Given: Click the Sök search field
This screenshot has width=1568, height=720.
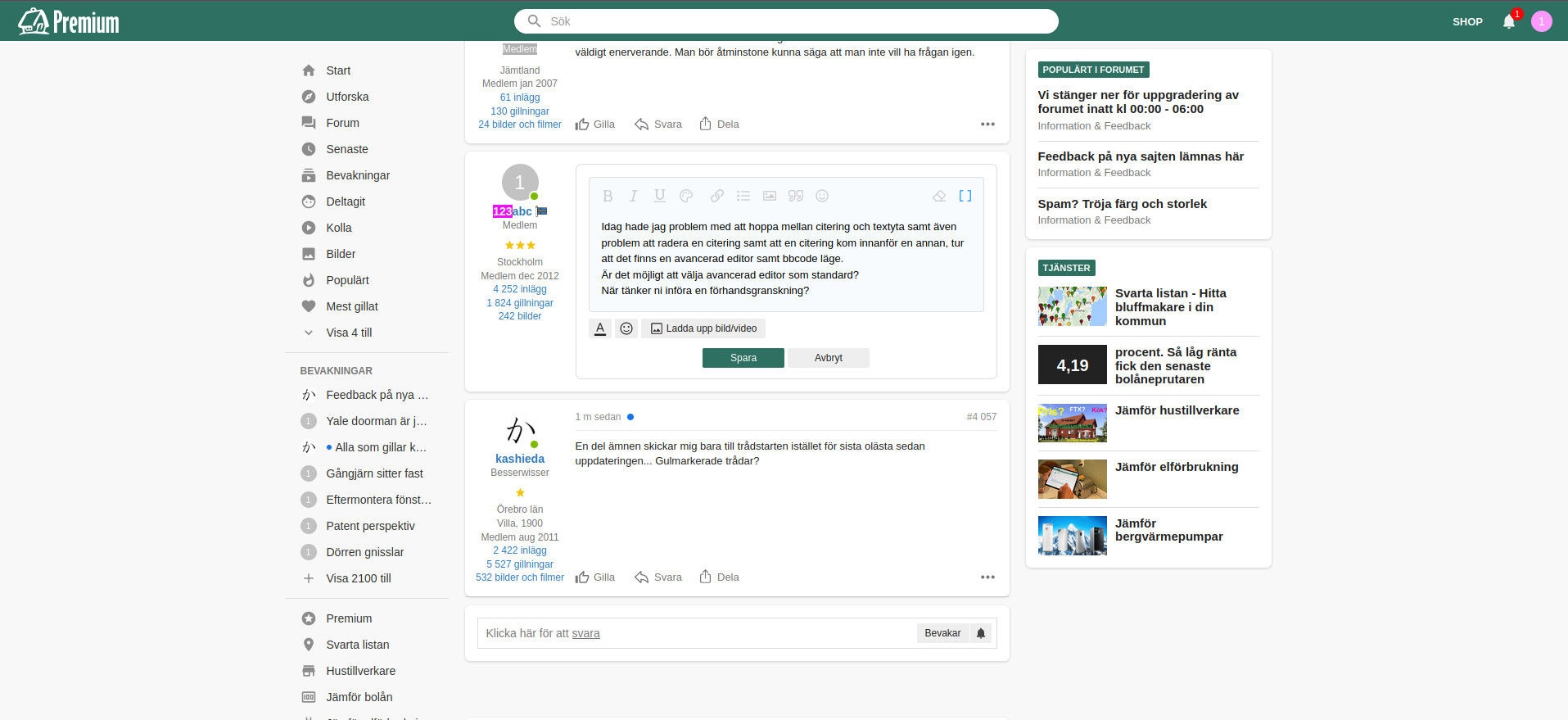Looking at the screenshot, I should coord(786,21).
